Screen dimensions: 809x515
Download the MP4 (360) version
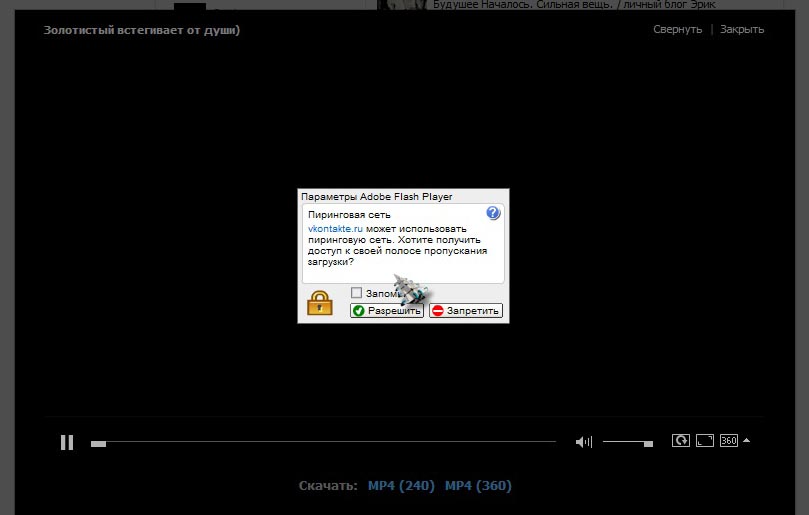(x=477, y=486)
